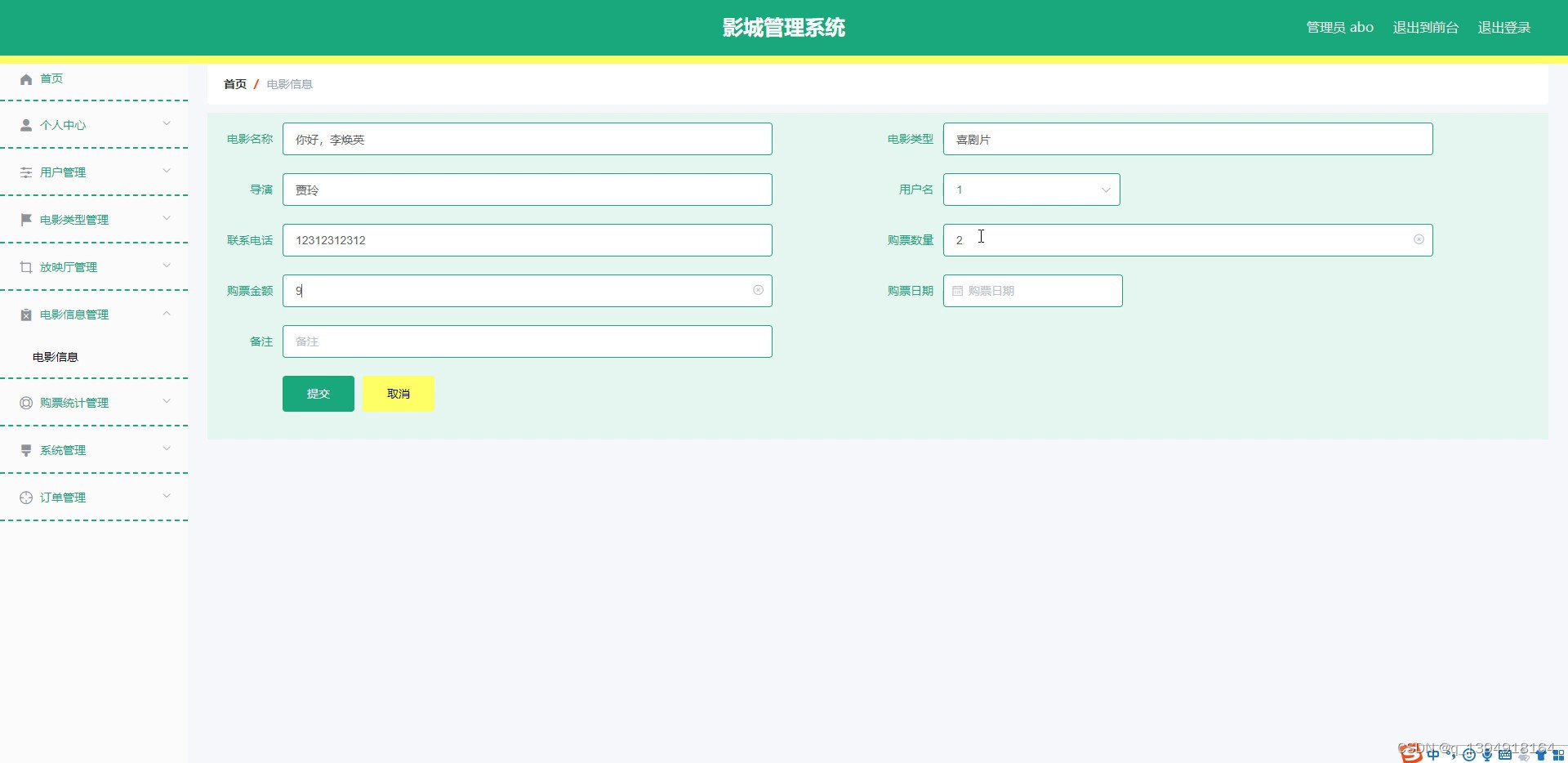Select 电影信息 submenu item
This screenshot has height=763, width=1568.
click(x=56, y=357)
